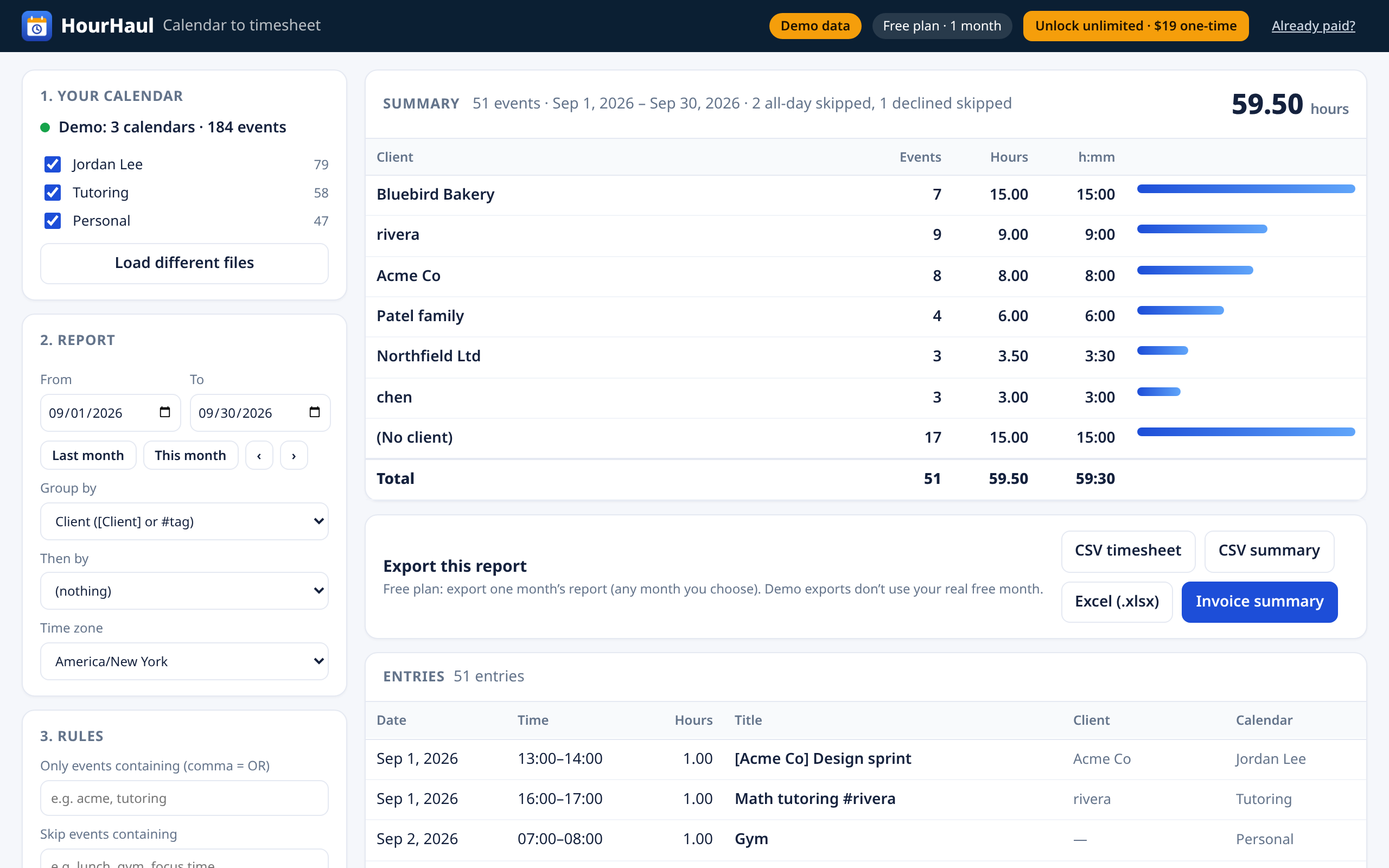The image size is (1389, 868).
Task: Select the Patel family client name
Action: point(420,316)
